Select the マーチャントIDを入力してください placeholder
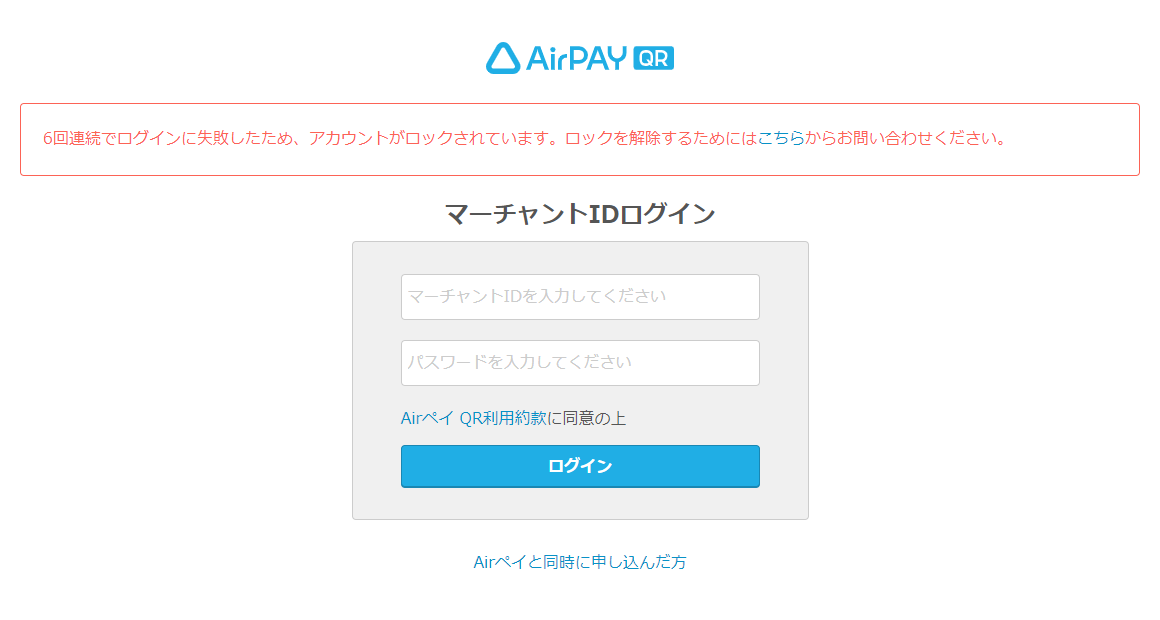 pyautogui.click(x=537, y=297)
